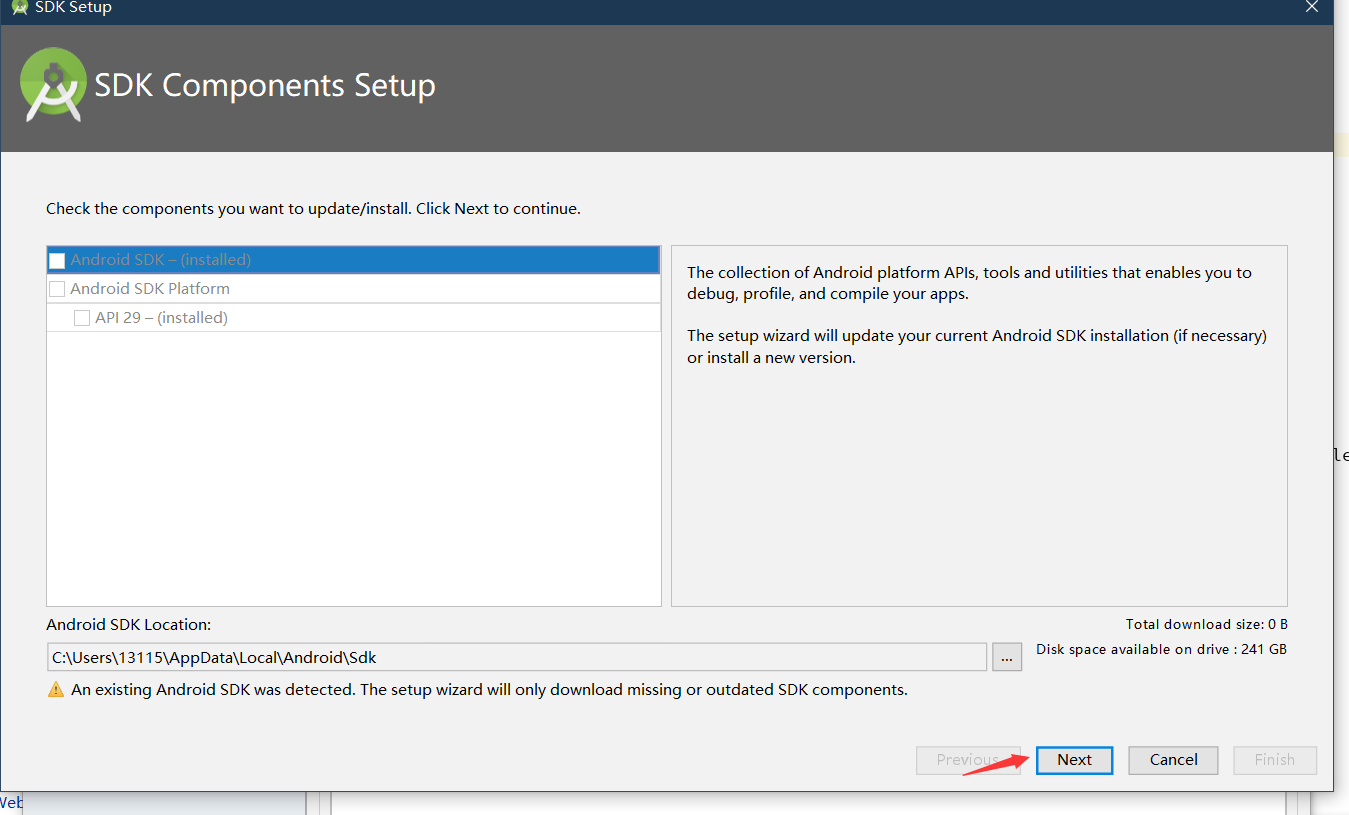Select the API 29 child item
Screen dimensions: 1349x815
(160, 317)
